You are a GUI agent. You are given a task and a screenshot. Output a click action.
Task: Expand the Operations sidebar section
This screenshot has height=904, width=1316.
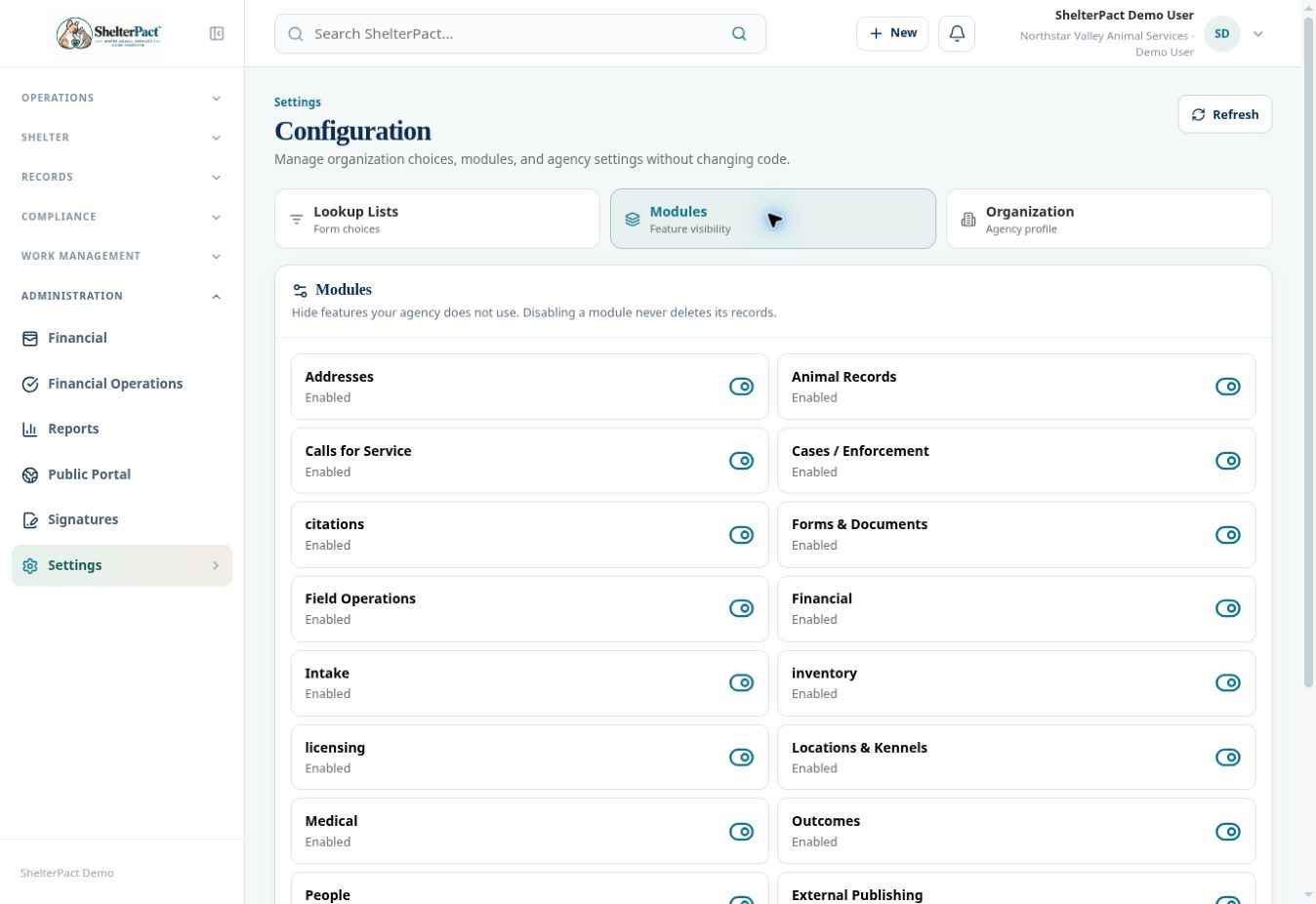click(x=122, y=98)
